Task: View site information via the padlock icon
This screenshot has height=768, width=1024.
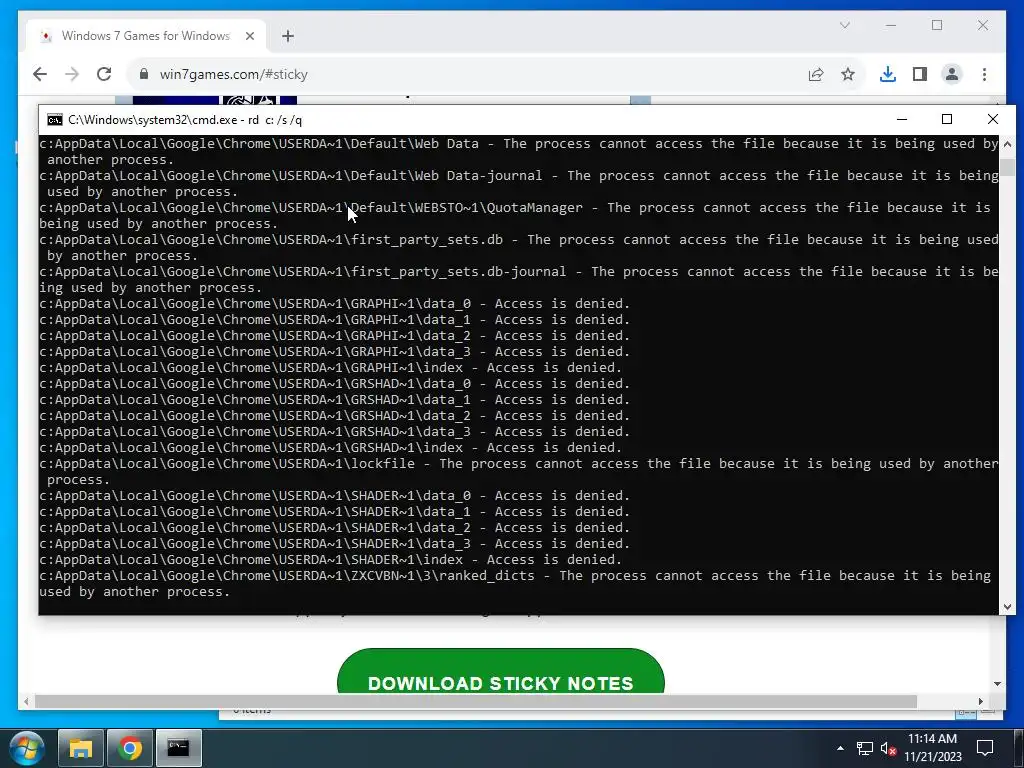Action: (x=144, y=74)
